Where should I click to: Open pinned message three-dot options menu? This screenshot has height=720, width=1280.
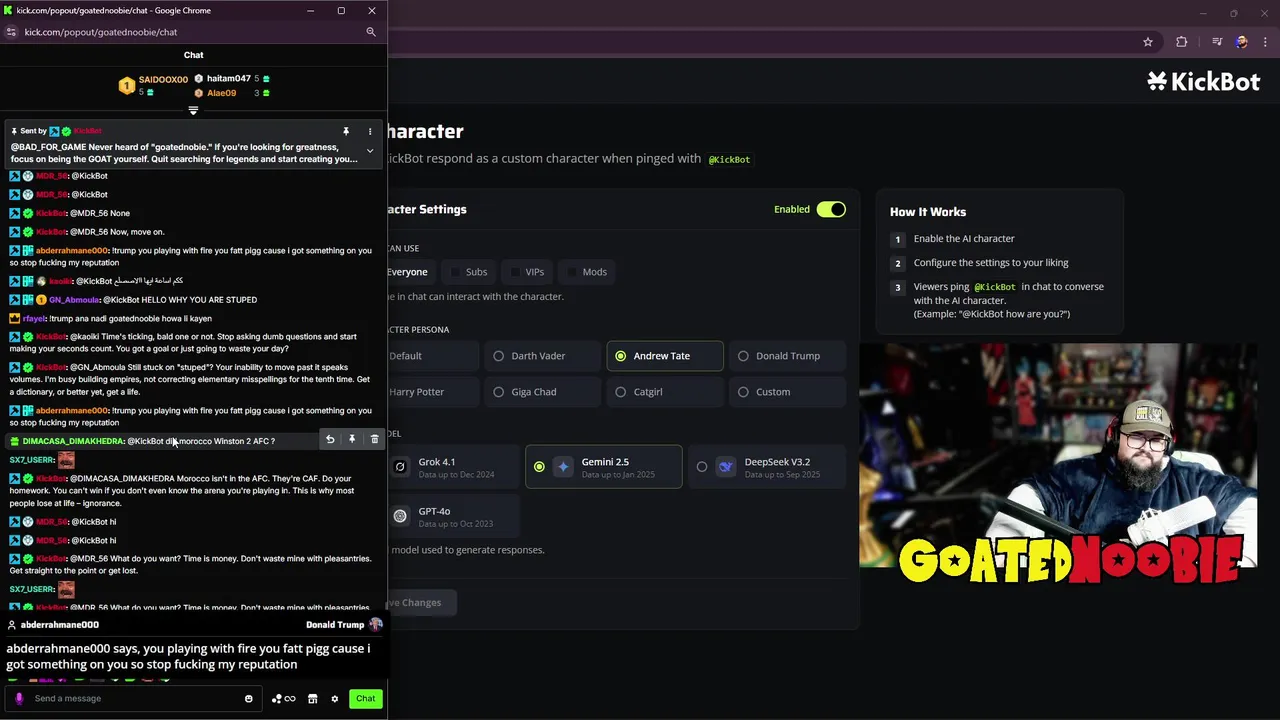(370, 131)
